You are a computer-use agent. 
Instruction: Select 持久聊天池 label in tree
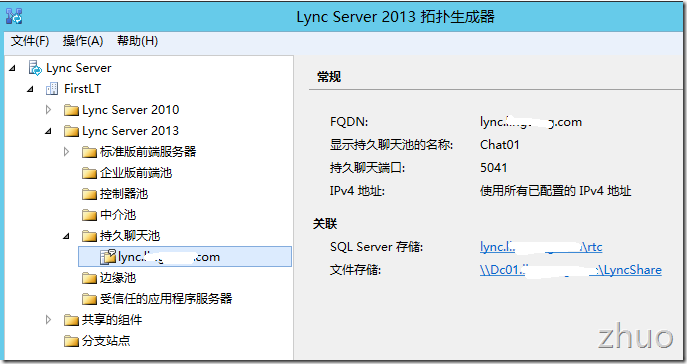[130, 236]
